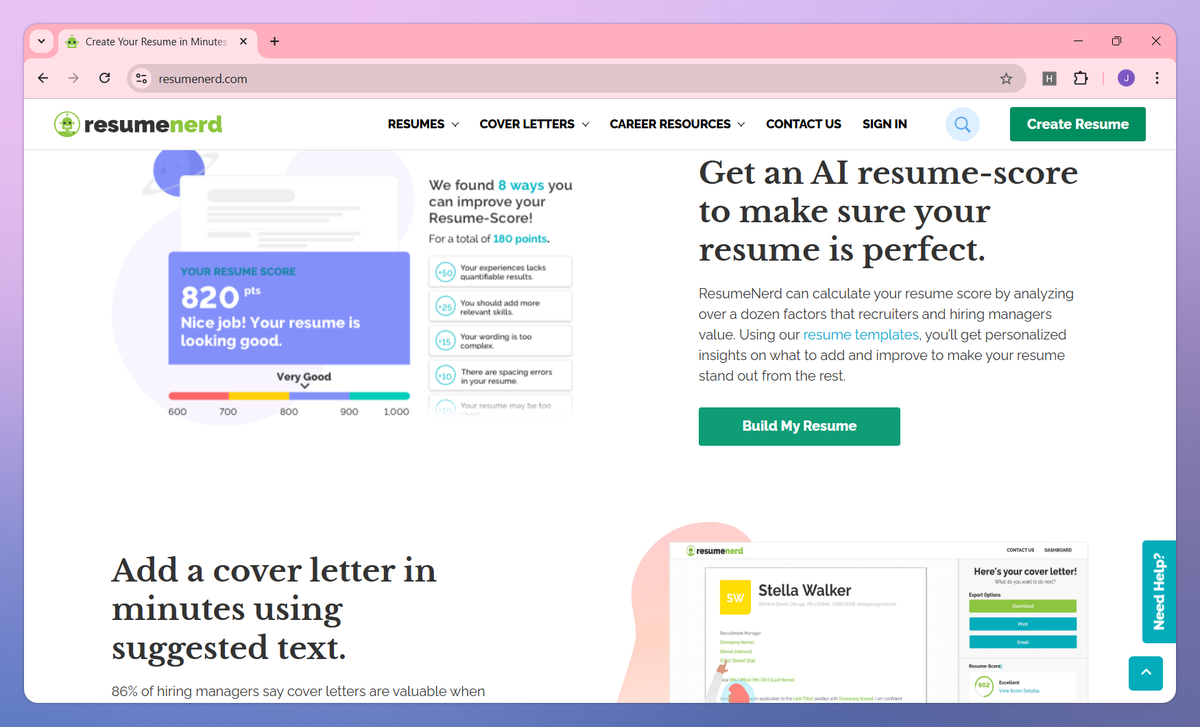Reload the page with the refresh icon
This screenshot has height=727, width=1200.
(104, 78)
